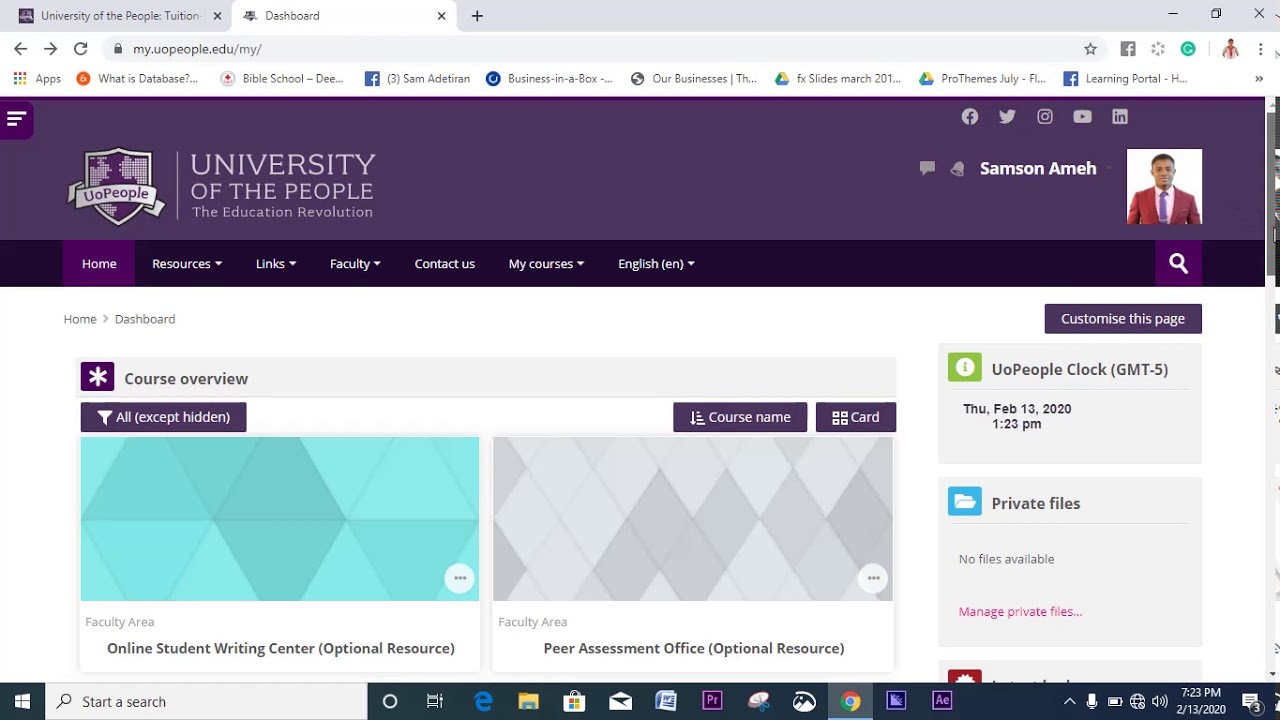Open the UoPeople YouTube icon

tap(1082, 117)
